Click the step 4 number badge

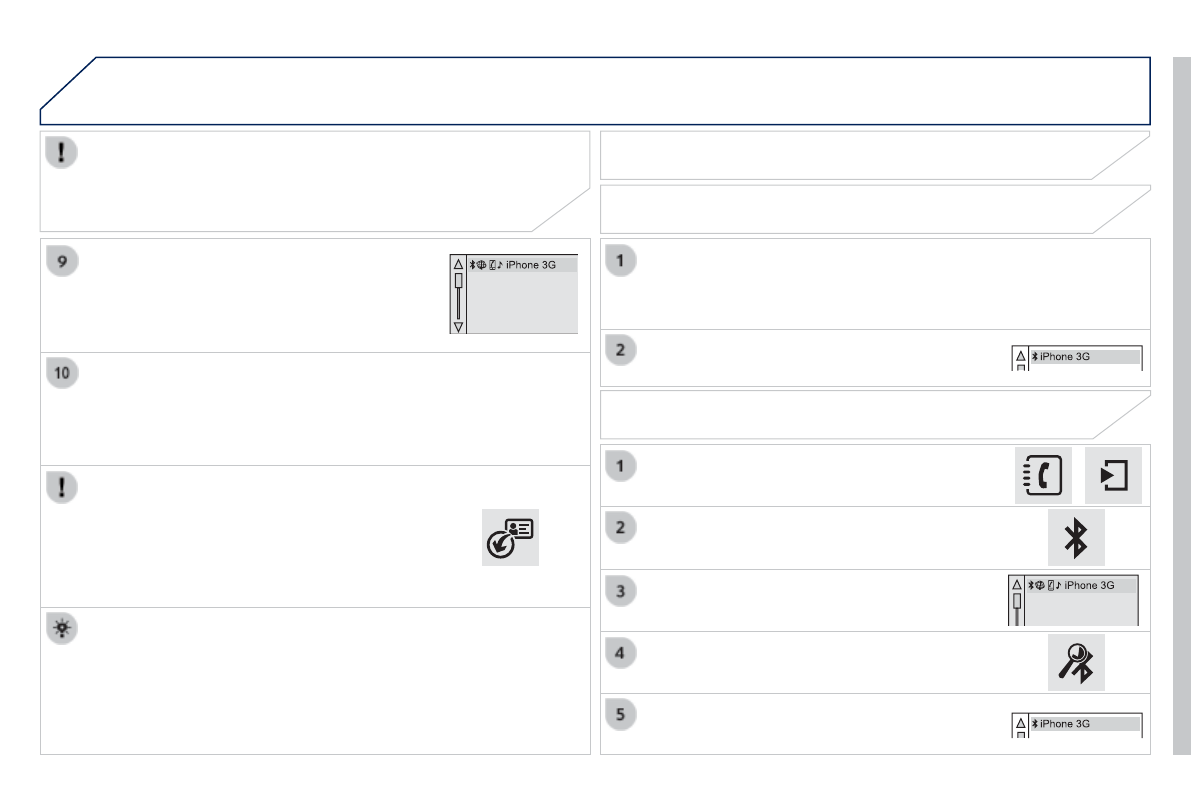coord(622,654)
